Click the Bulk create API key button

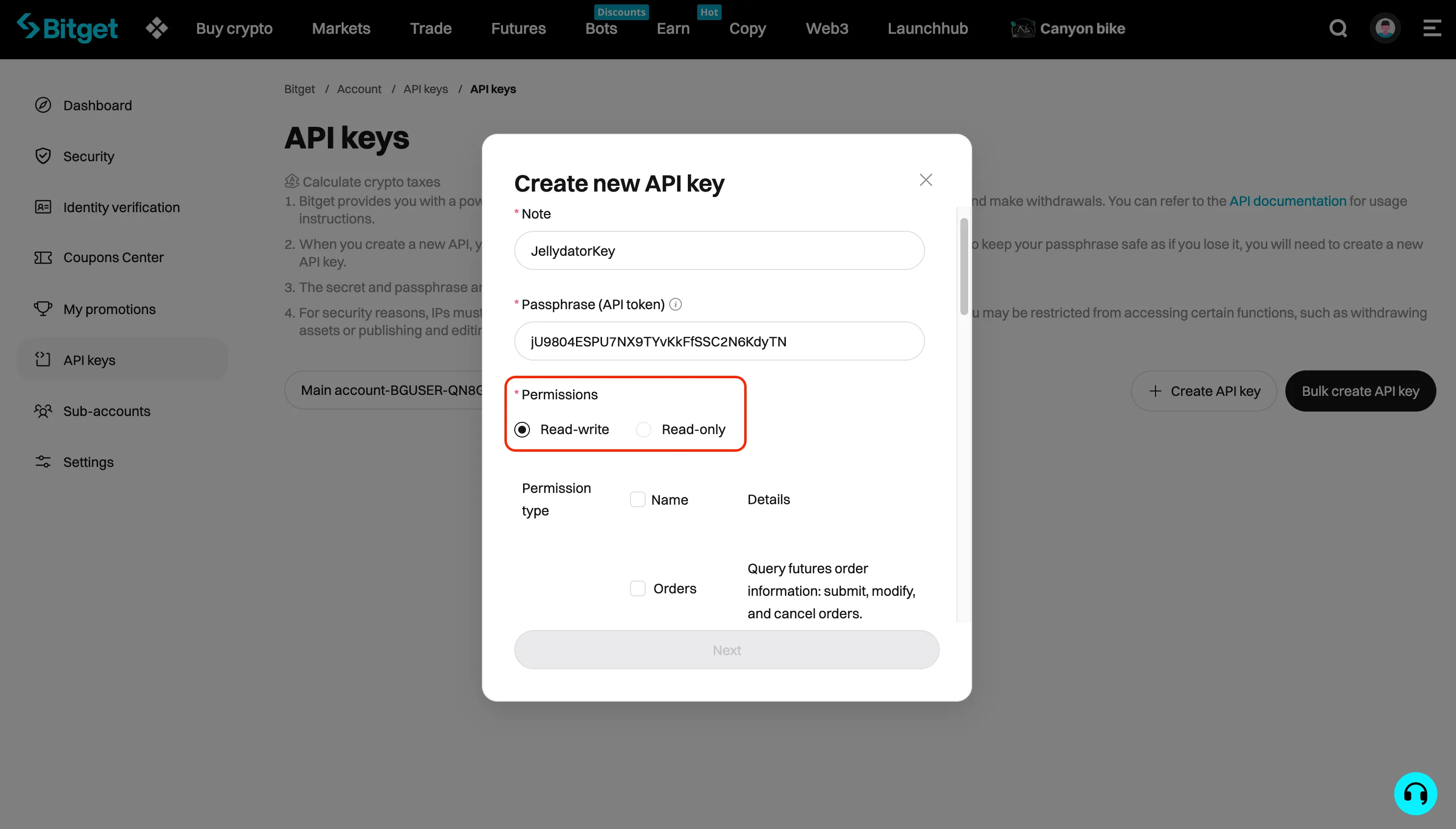pyautogui.click(x=1360, y=391)
